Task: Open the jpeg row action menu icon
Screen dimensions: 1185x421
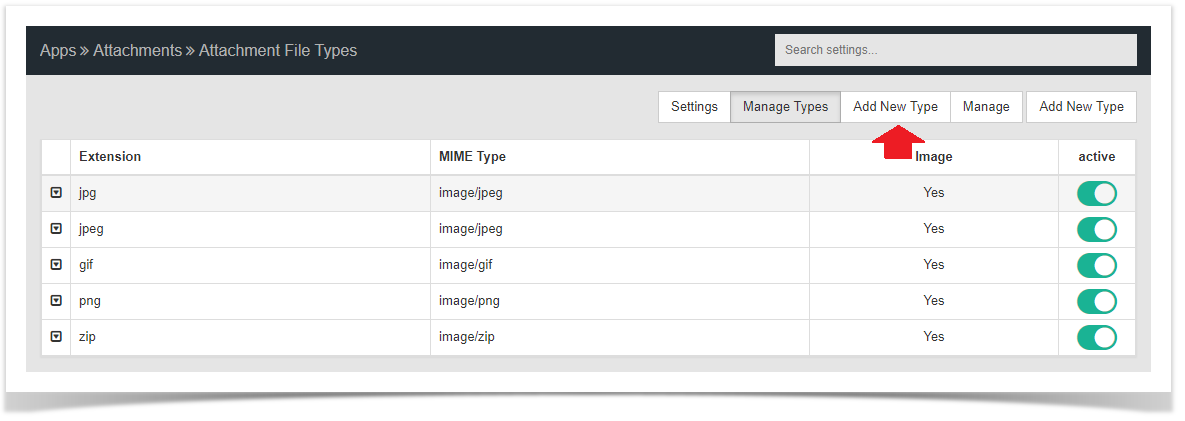Action: 56,228
